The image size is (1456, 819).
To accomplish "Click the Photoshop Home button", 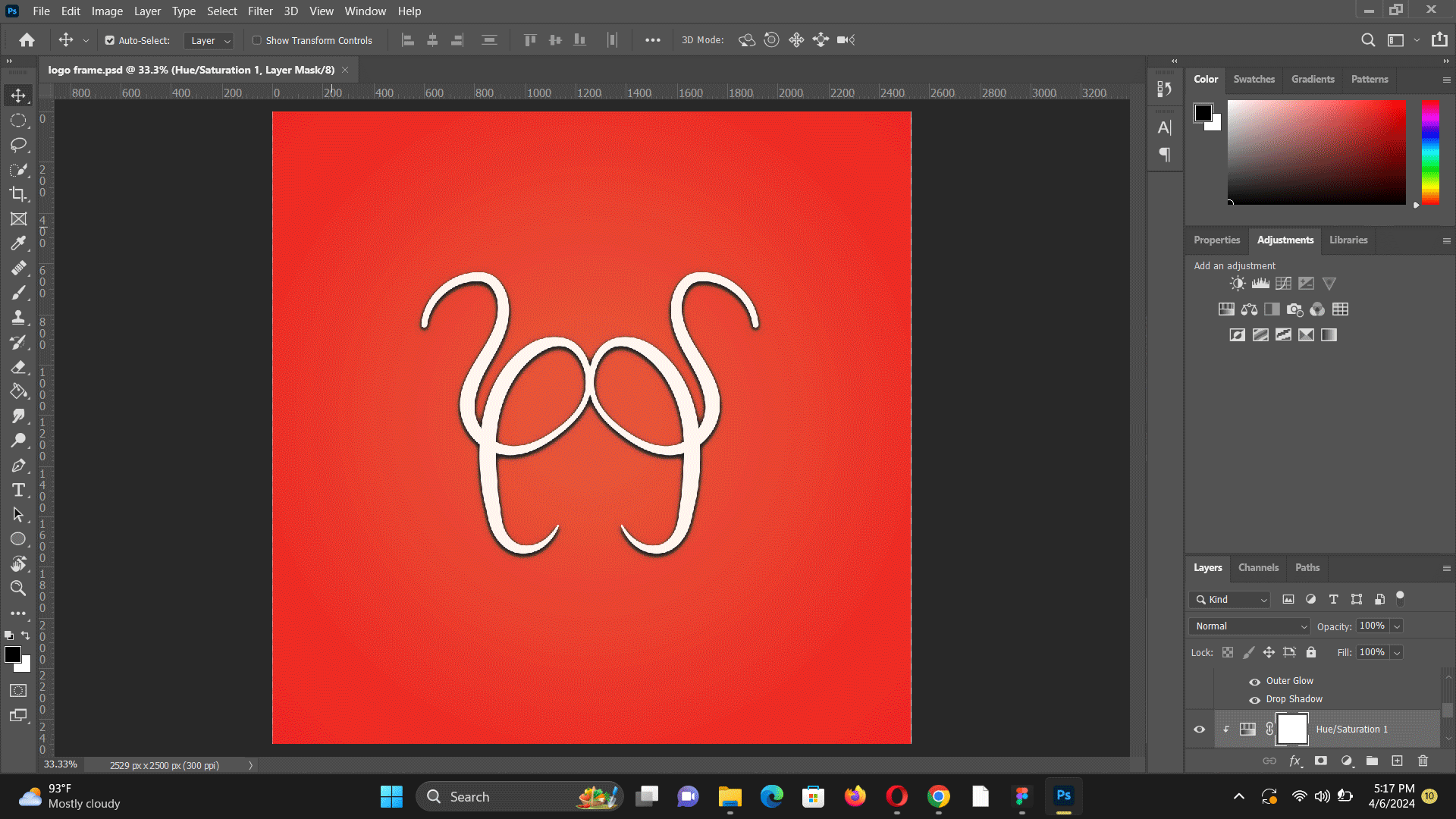I will point(27,40).
